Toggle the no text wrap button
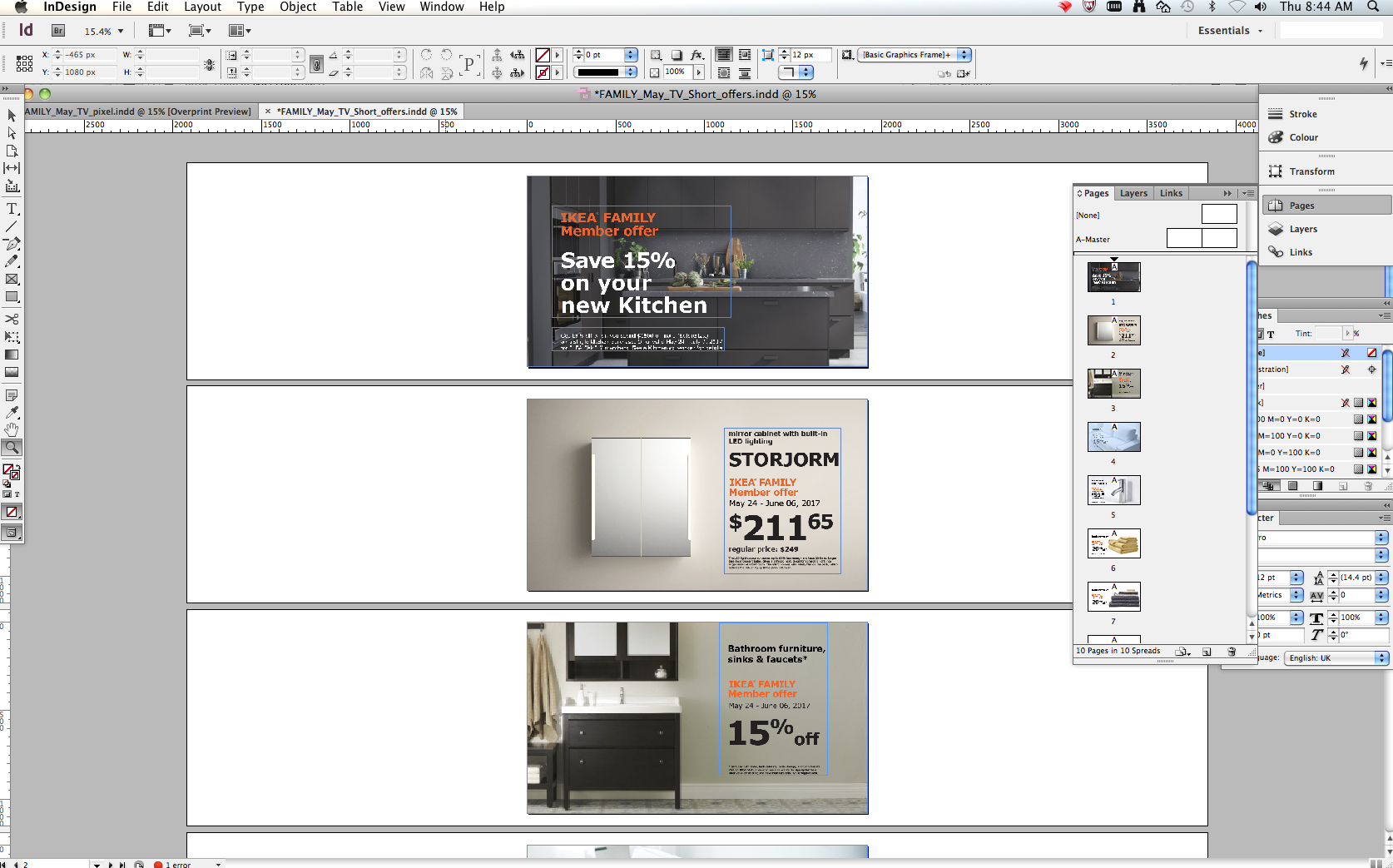1393x868 pixels. [x=724, y=55]
